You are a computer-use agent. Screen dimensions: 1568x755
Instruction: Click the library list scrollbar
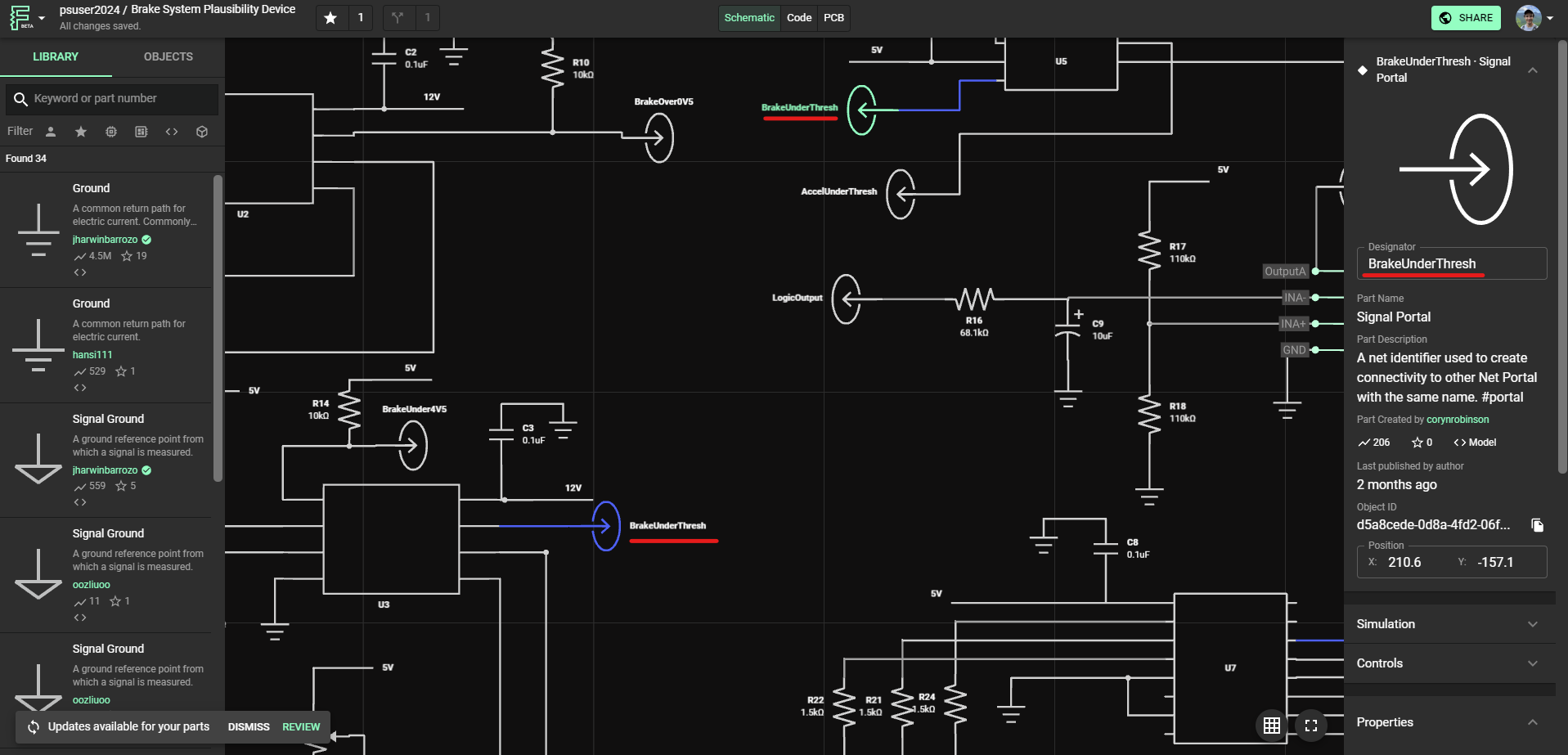[218, 328]
